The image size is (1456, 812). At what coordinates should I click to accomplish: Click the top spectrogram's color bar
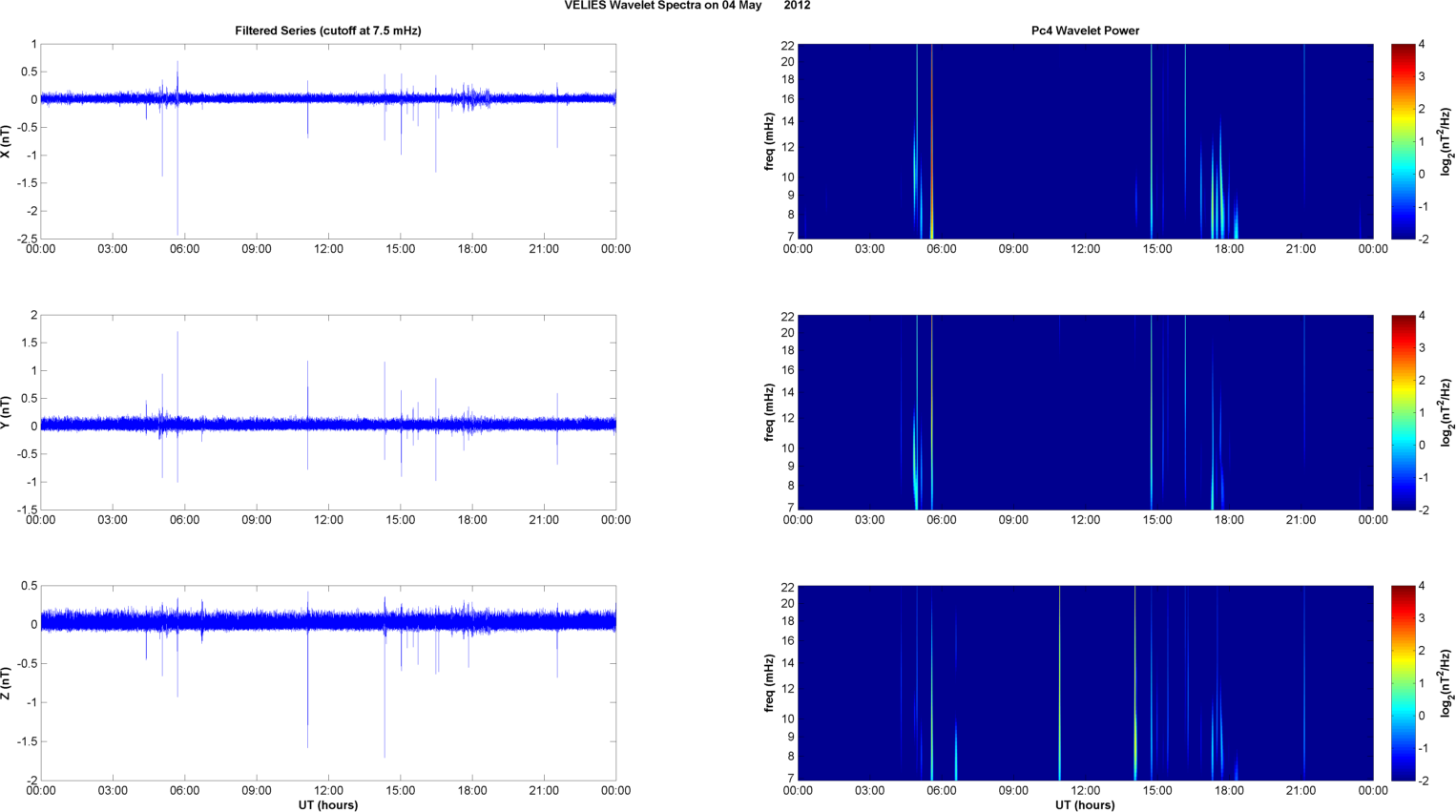coord(1403,141)
